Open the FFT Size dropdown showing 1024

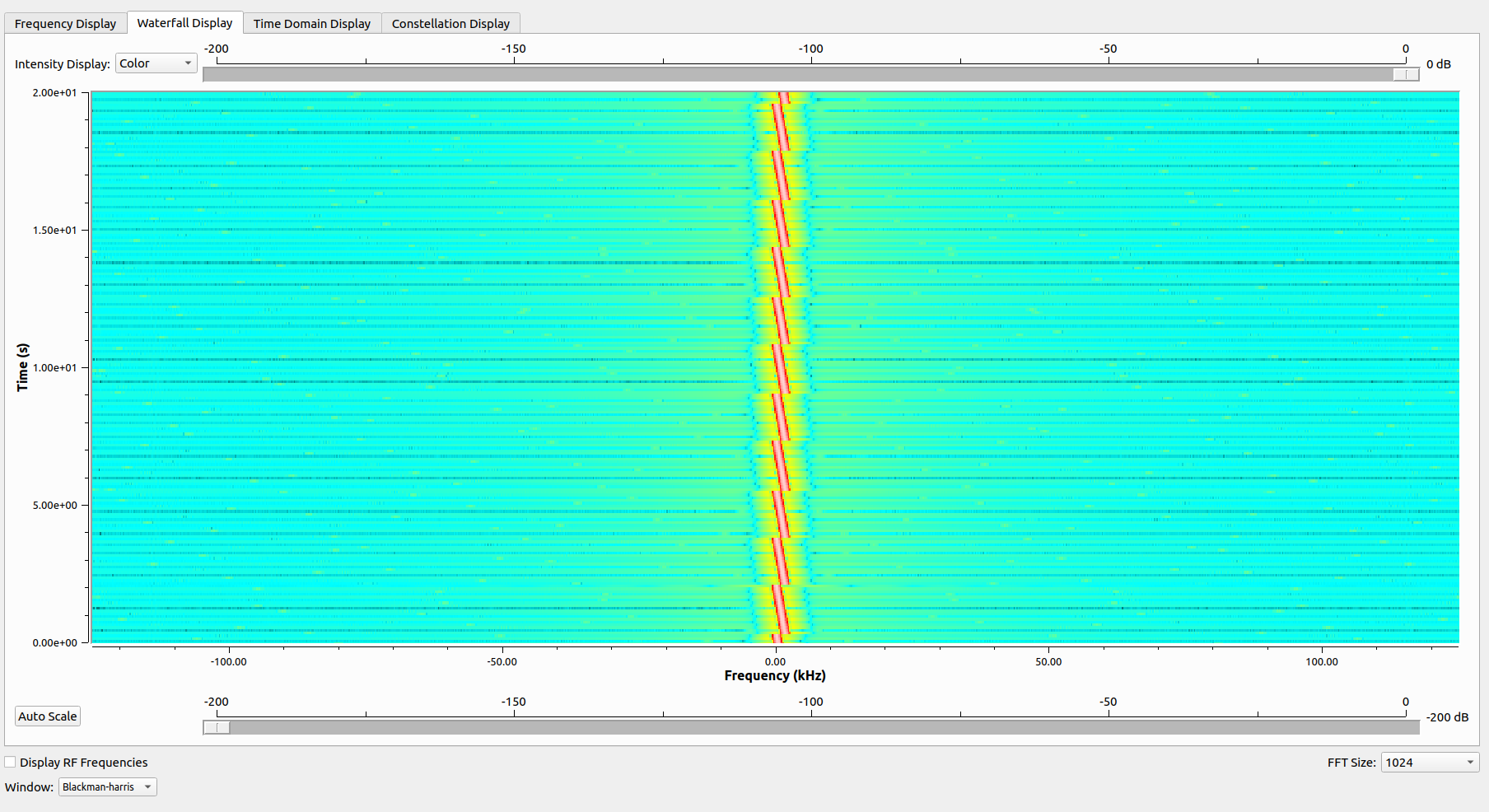pyautogui.click(x=1429, y=762)
